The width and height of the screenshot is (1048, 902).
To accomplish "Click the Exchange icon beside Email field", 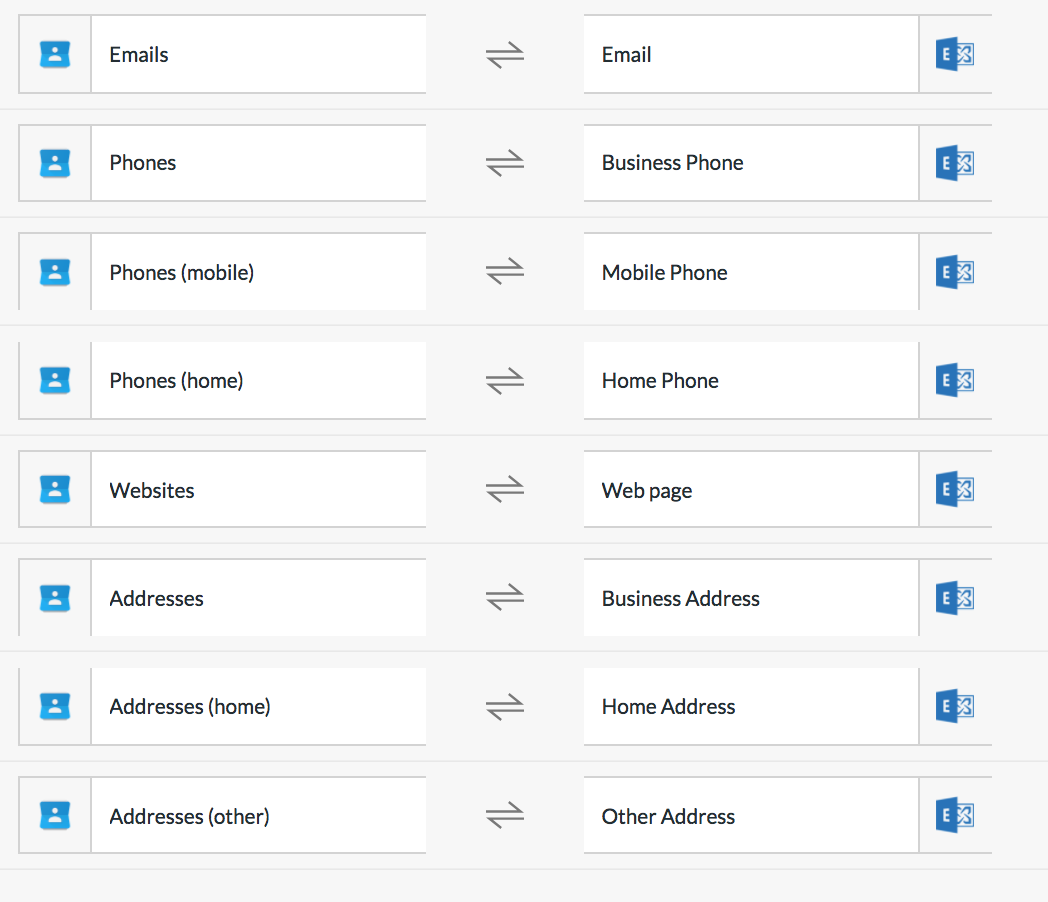I will pyautogui.click(x=954, y=54).
